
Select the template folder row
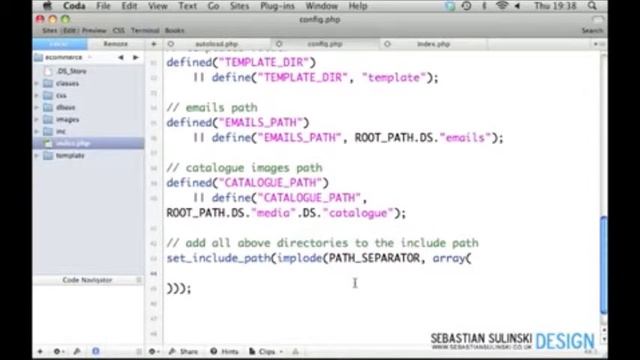click(88, 156)
